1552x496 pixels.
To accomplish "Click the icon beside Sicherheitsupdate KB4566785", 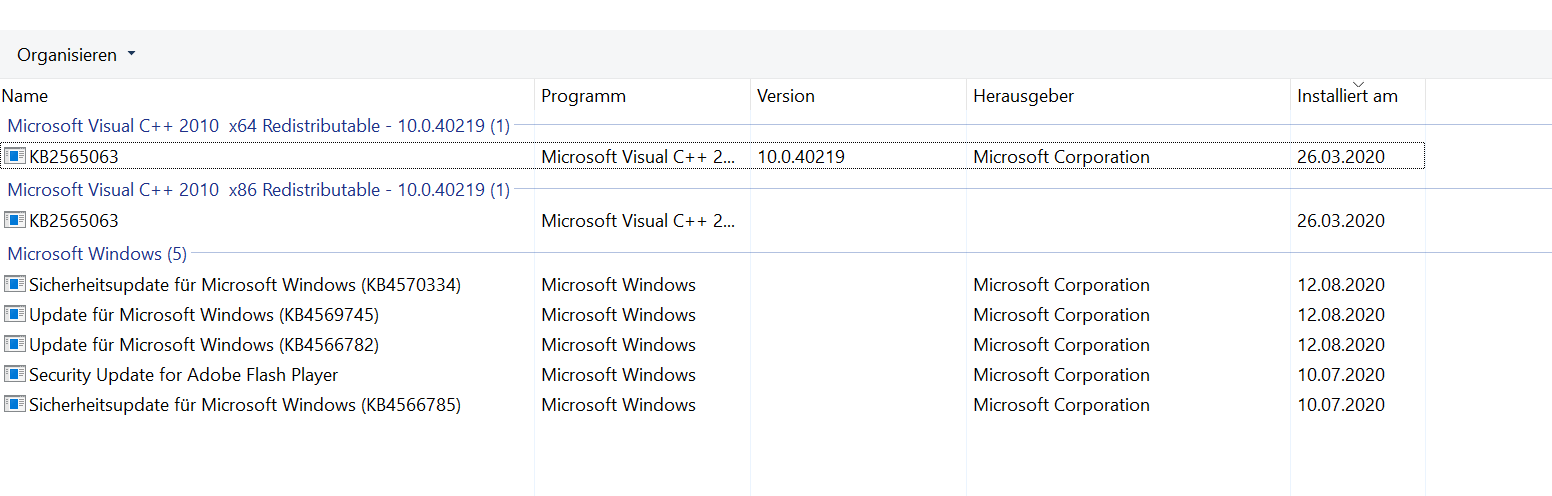I will click(x=15, y=405).
